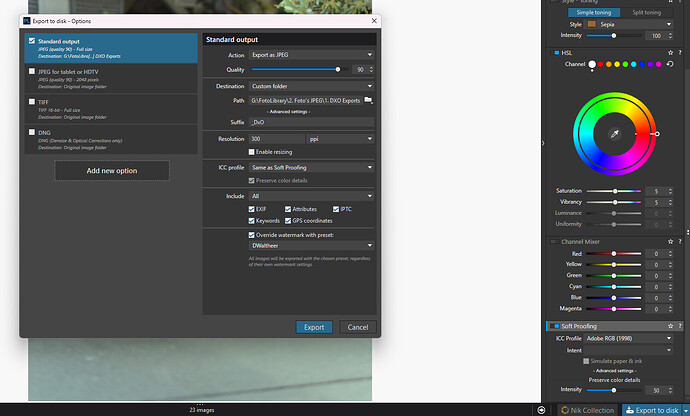Select the orange HSL channel dot
This screenshot has width=690, height=416.
tap(609, 64)
